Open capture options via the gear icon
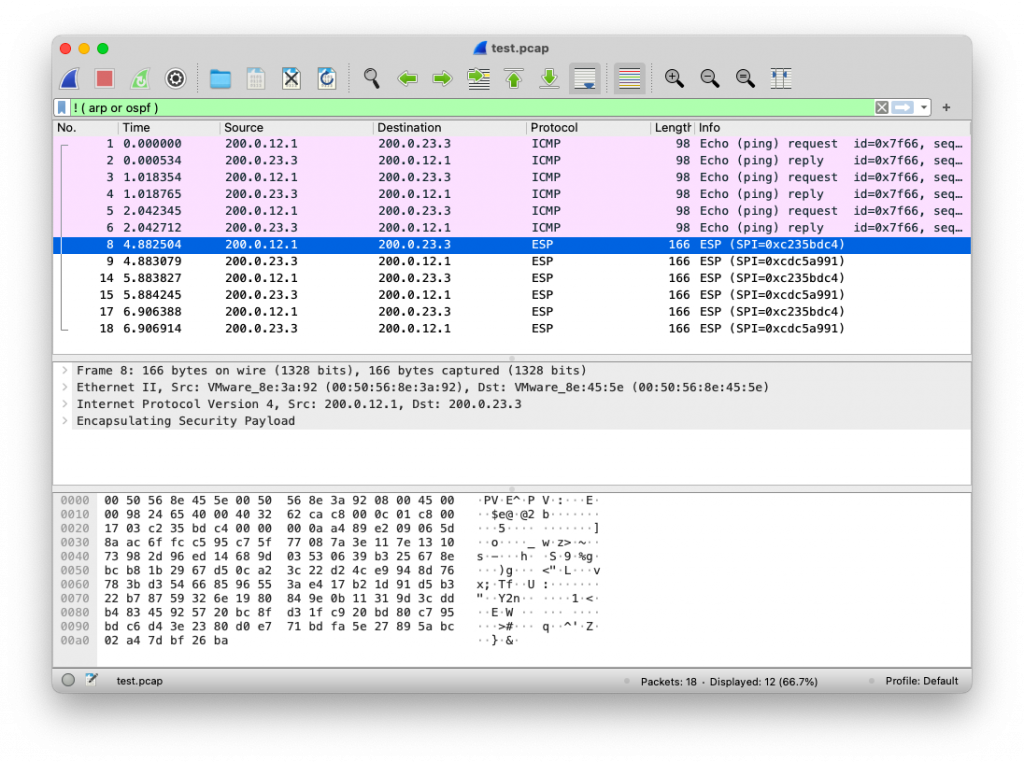1024x762 pixels. tap(175, 78)
